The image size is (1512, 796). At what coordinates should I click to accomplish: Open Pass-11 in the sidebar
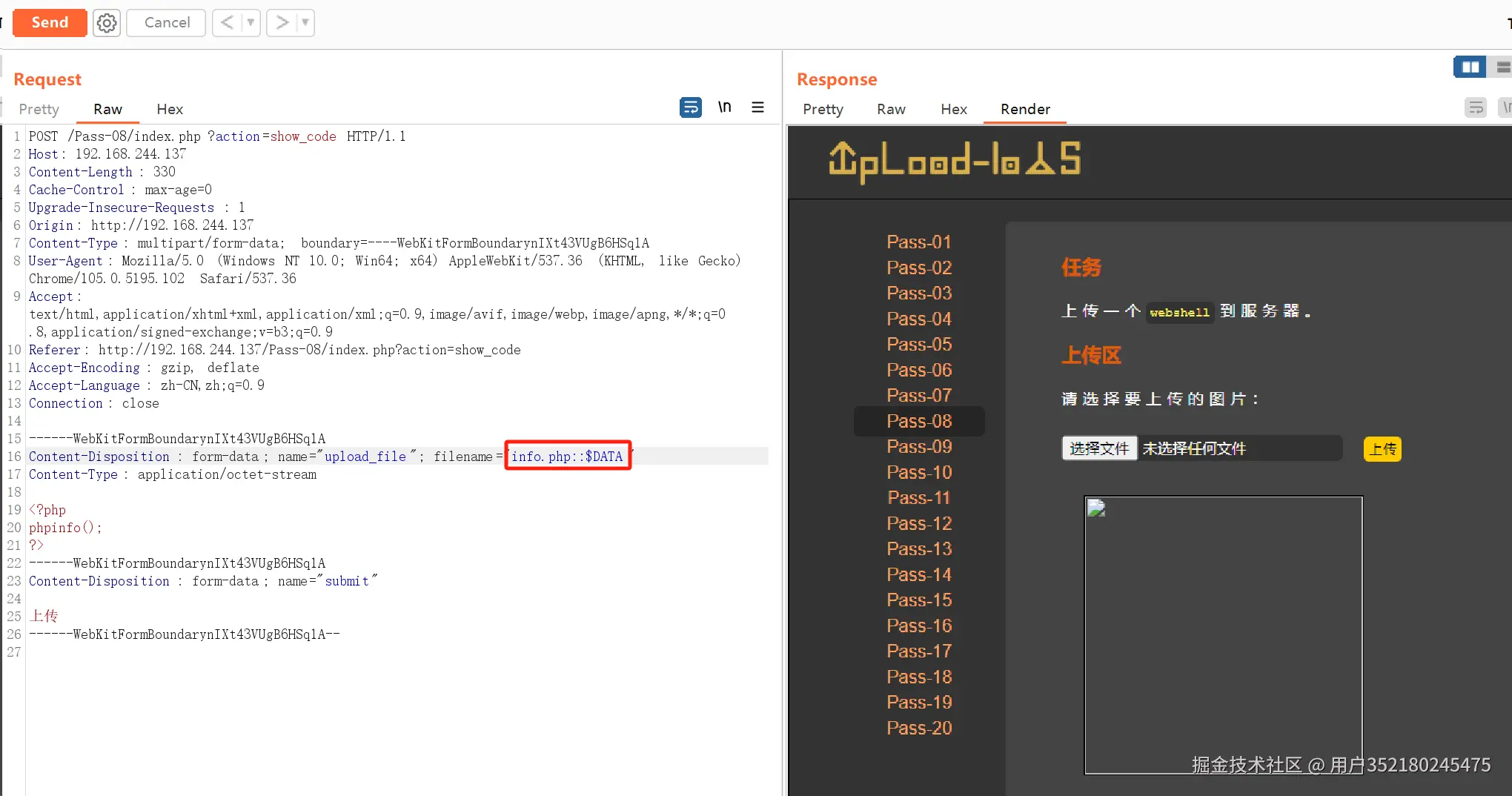click(919, 498)
